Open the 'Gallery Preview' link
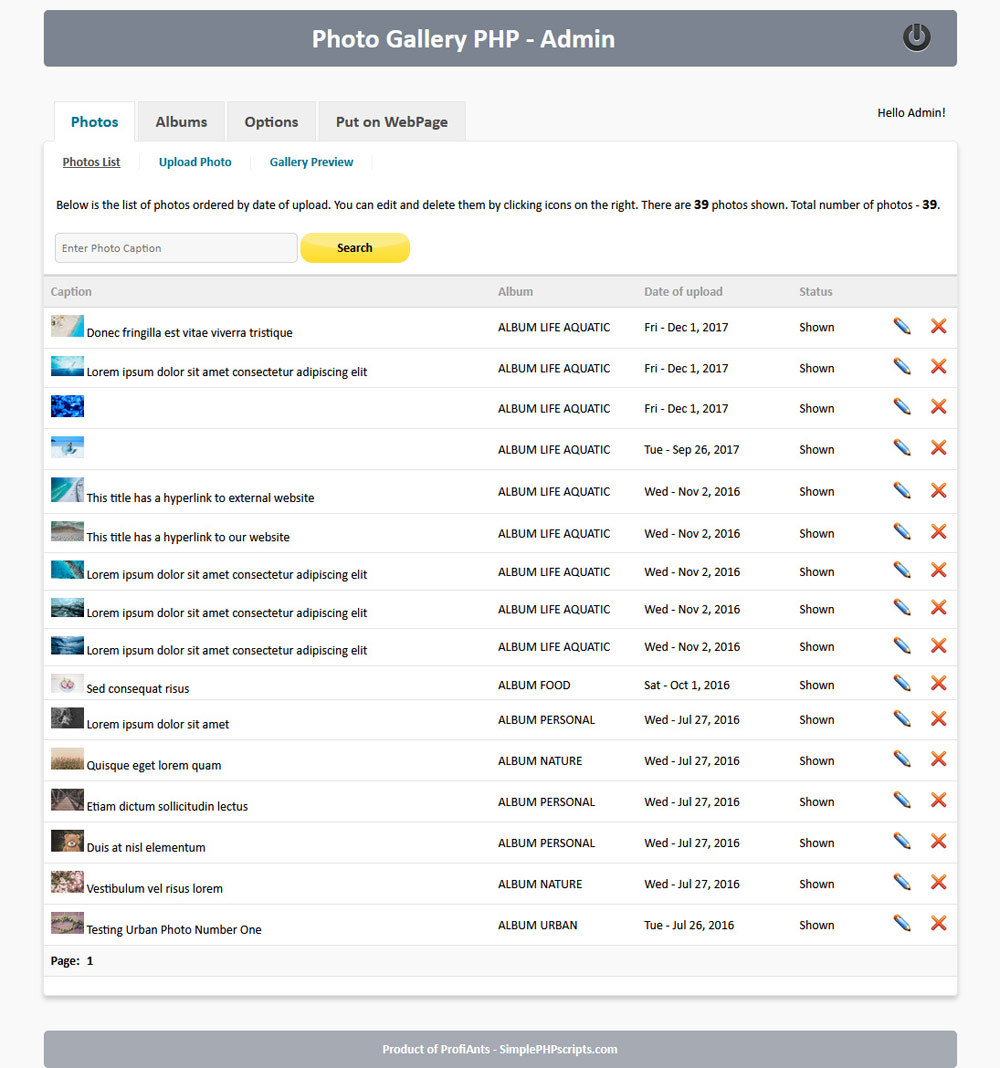Viewport: 1000px width, 1068px height. (311, 161)
